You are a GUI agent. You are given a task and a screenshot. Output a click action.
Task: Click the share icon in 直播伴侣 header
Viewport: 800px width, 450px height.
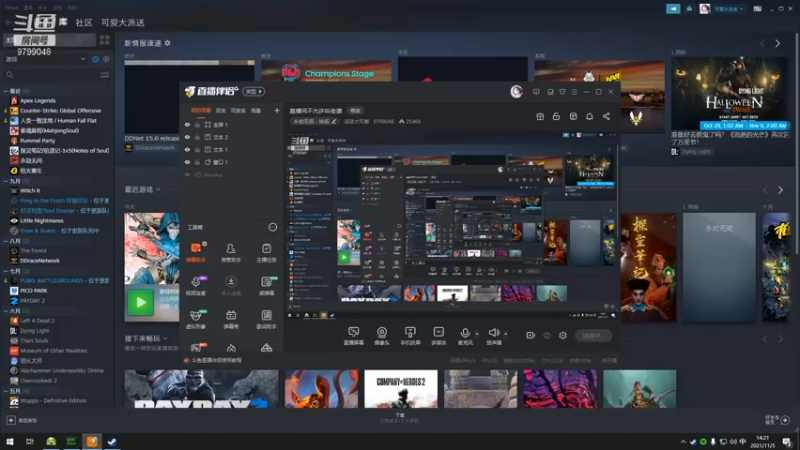click(x=606, y=116)
